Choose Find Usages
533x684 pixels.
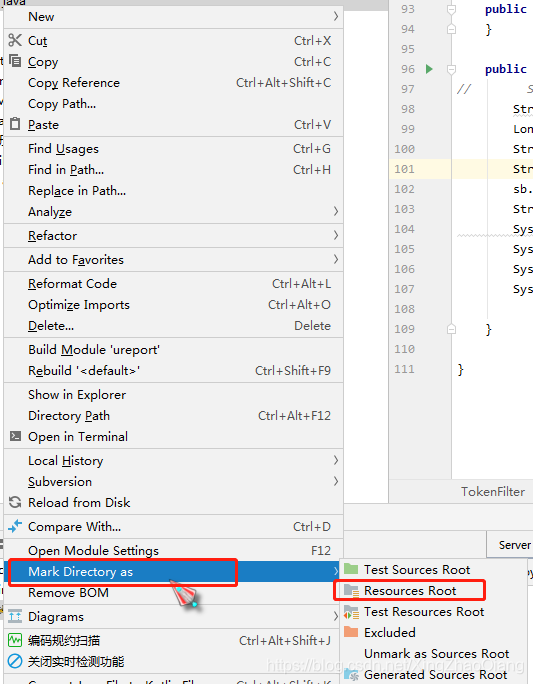[x=174, y=149]
